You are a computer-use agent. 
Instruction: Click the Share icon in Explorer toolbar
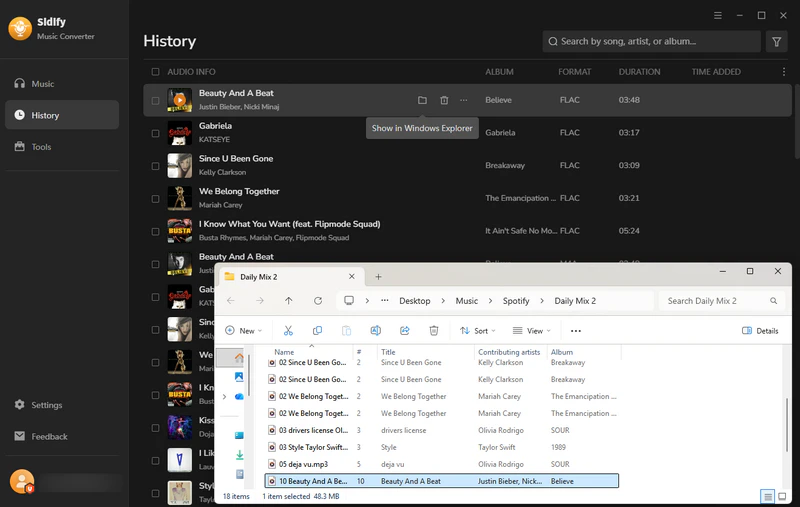405,331
